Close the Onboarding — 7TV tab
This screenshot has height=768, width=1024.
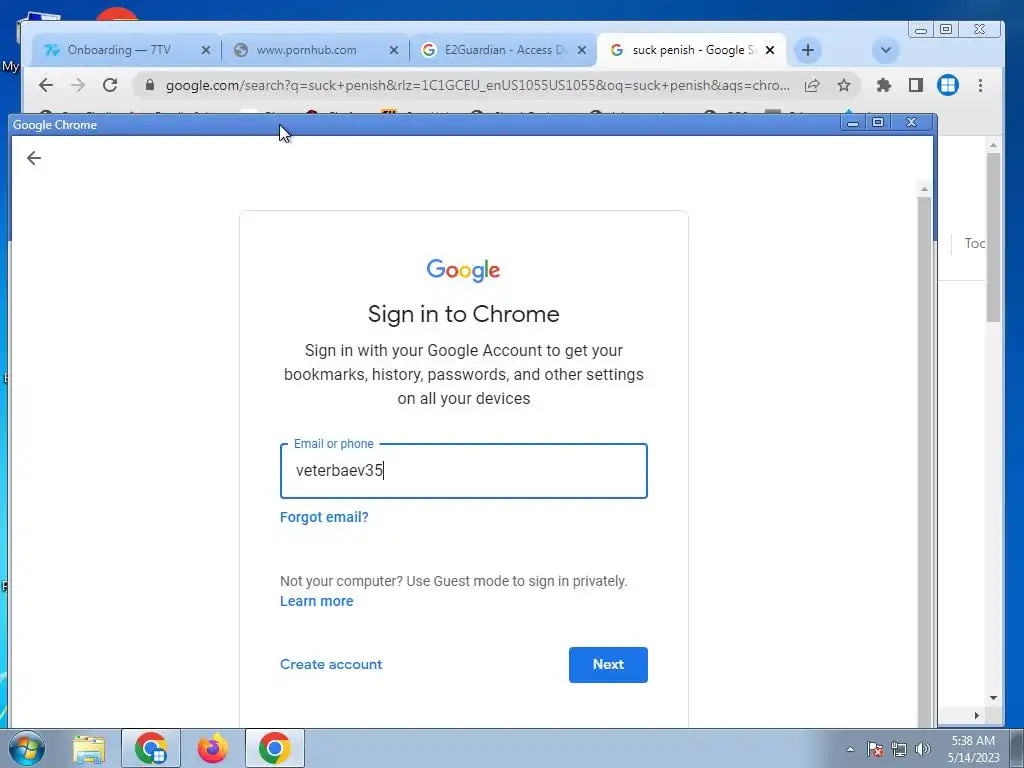point(206,50)
